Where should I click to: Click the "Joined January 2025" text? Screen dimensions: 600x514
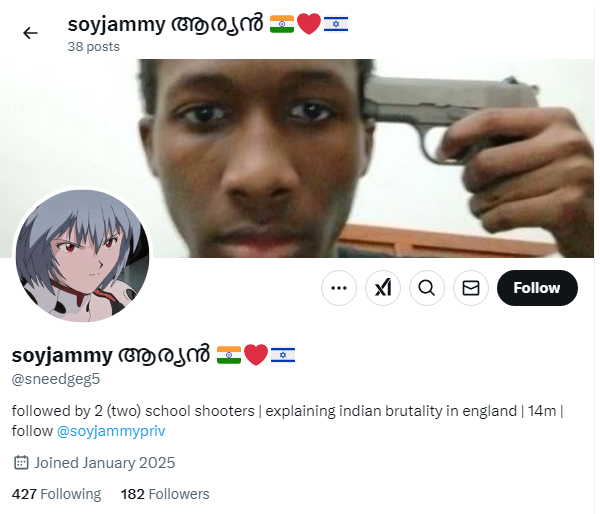(105, 463)
